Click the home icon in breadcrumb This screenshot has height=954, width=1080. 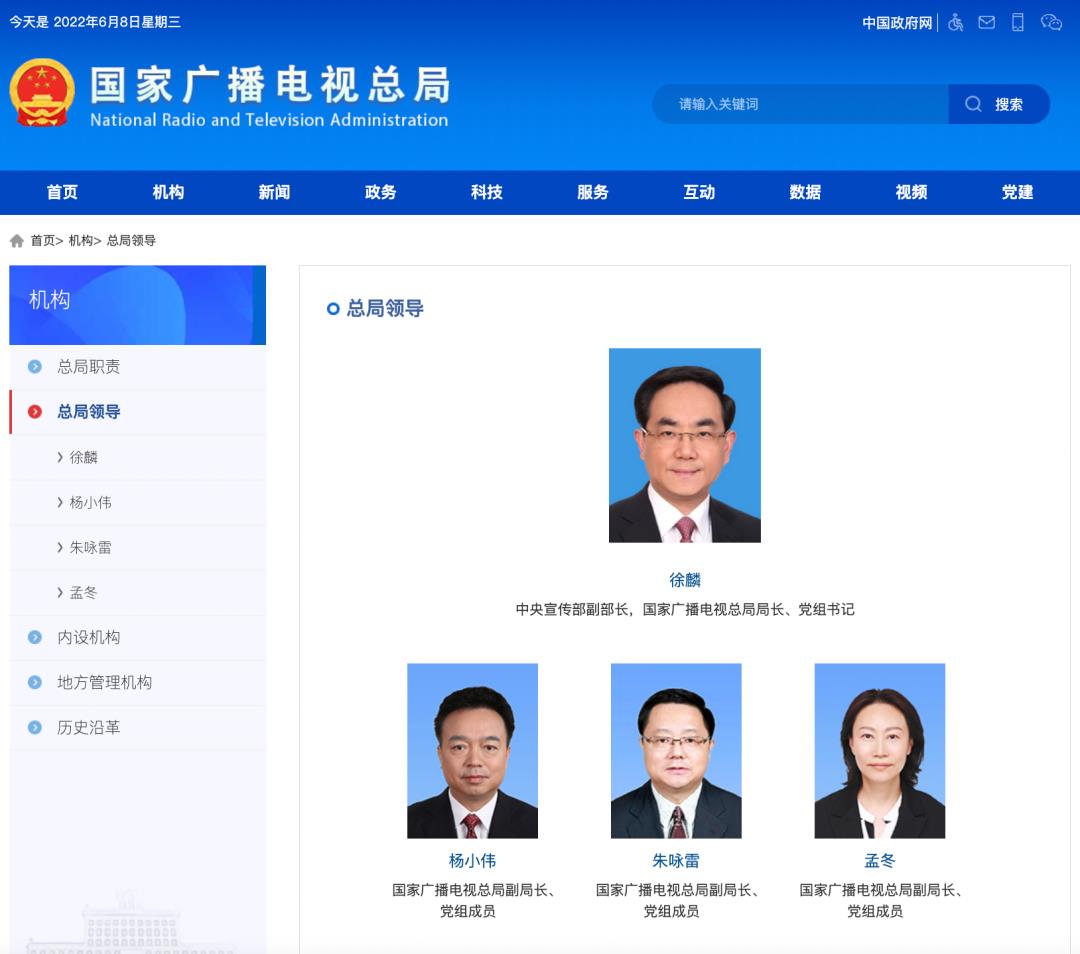(x=17, y=241)
